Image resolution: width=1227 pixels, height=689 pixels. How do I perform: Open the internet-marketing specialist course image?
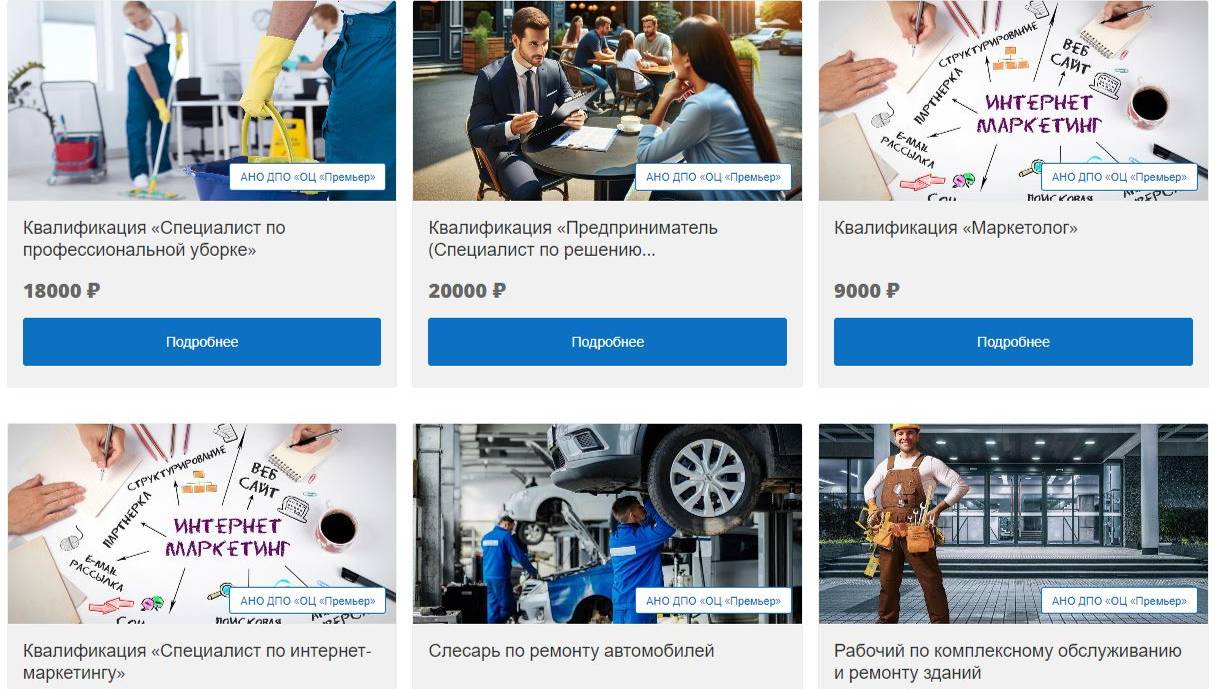pyautogui.click(x=202, y=524)
